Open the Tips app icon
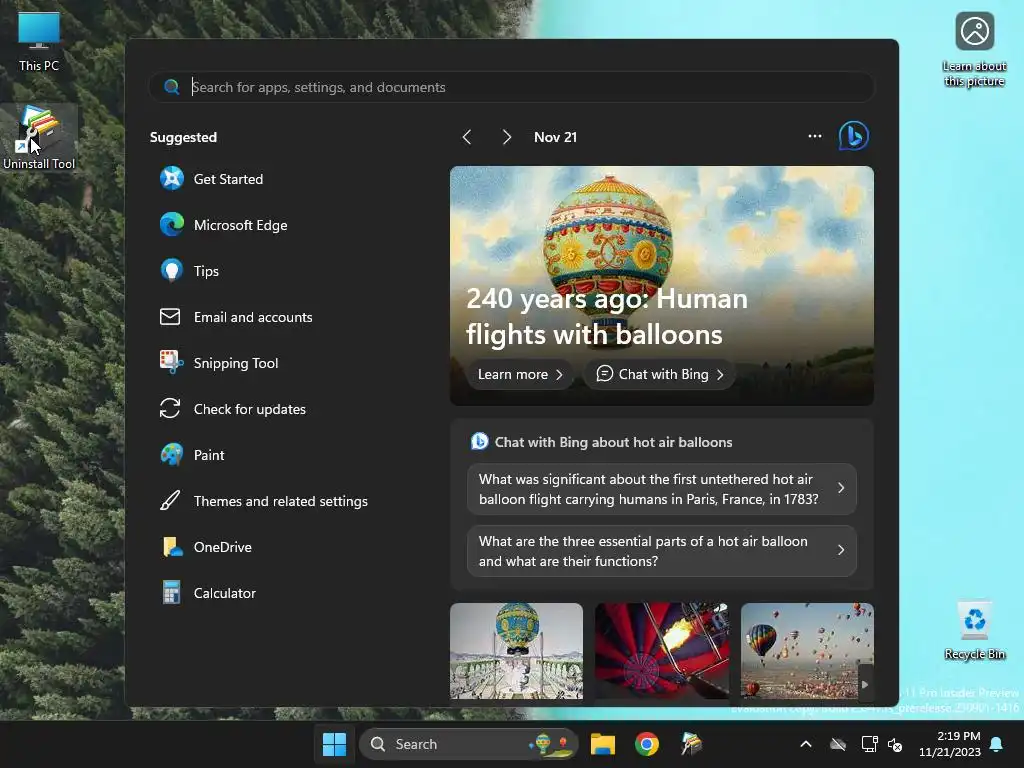Image resolution: width=1024 pixels, height=768 pixels. point(172,270)
